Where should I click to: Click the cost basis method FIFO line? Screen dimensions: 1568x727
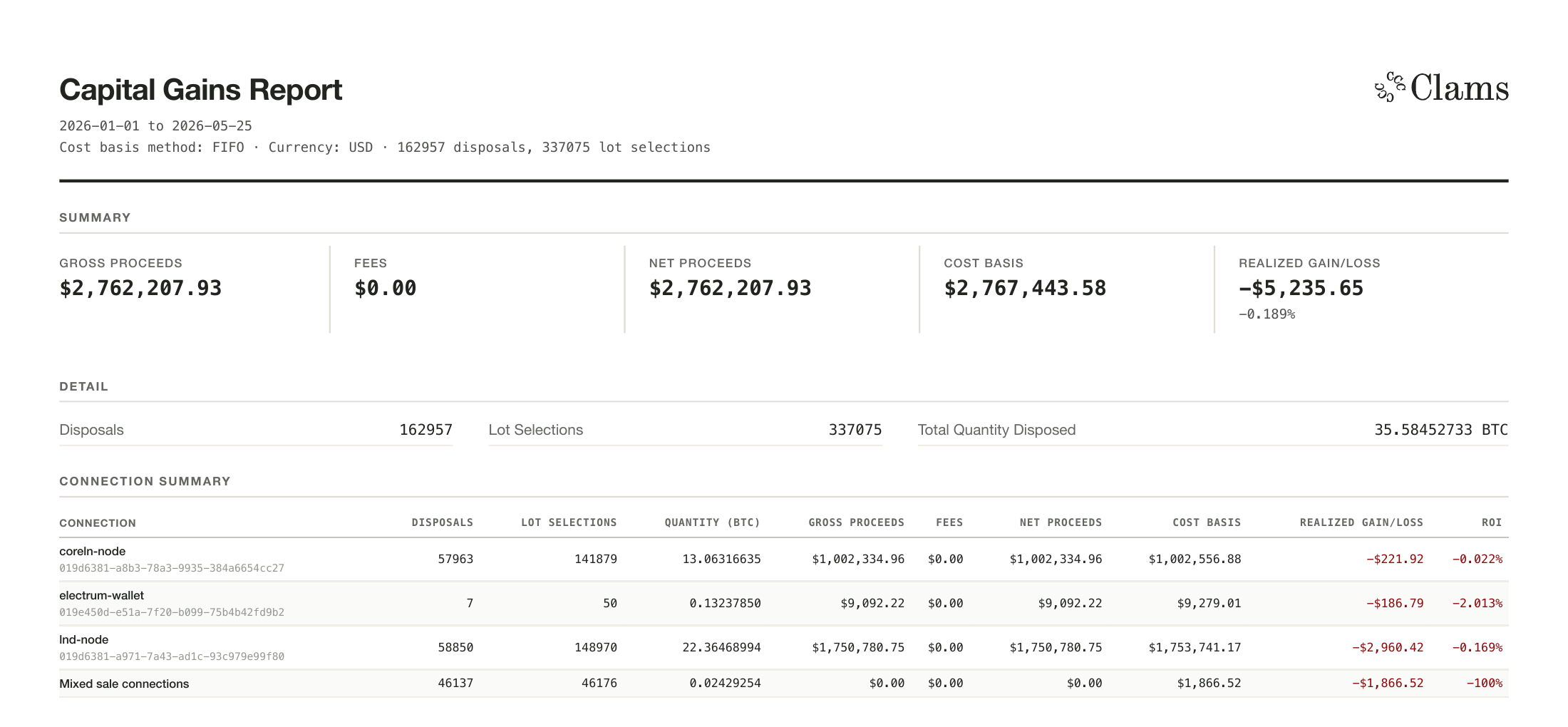[385, 148]
